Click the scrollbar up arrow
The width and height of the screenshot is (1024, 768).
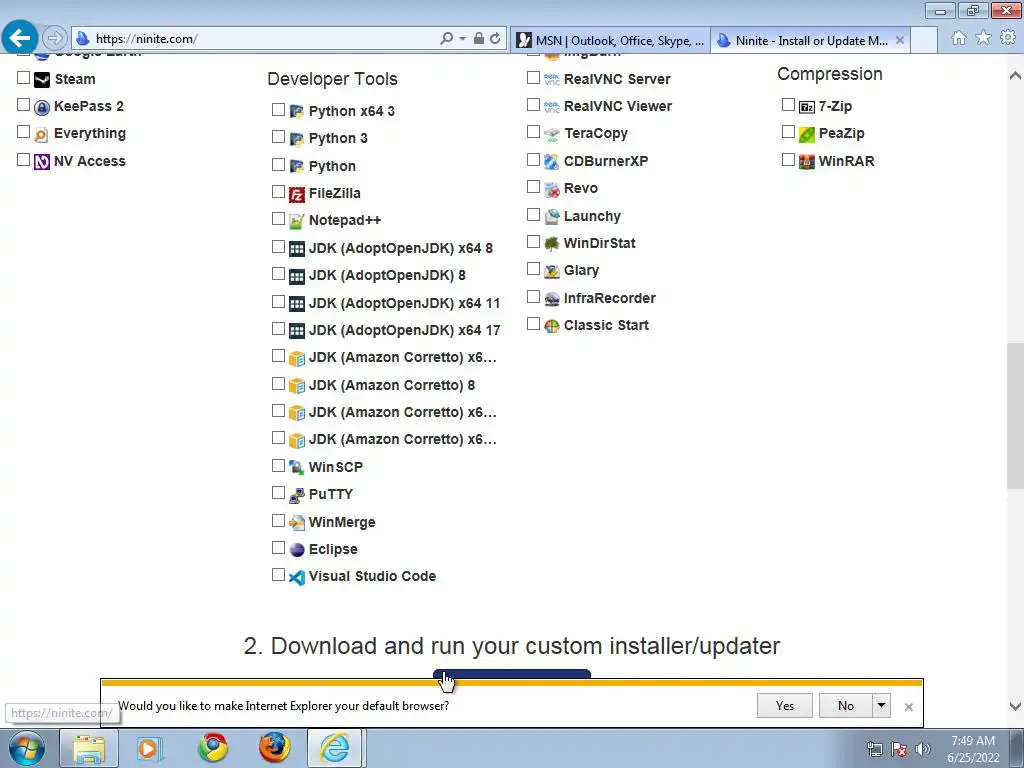(x=1015, y=76)
